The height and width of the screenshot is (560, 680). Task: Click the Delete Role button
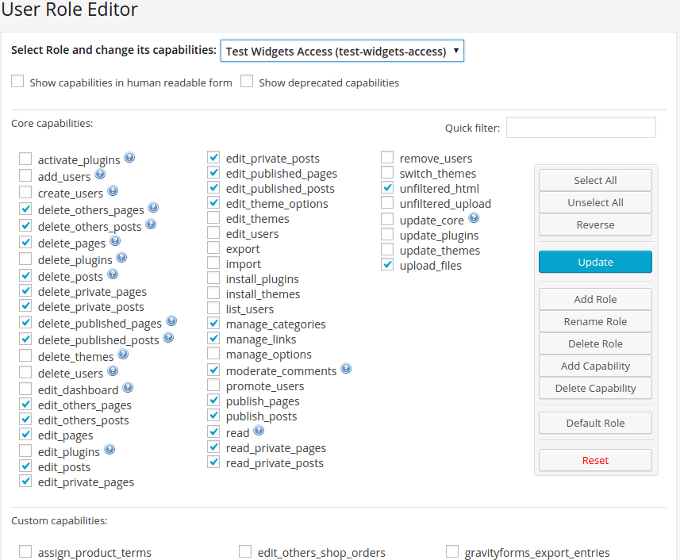595,344
